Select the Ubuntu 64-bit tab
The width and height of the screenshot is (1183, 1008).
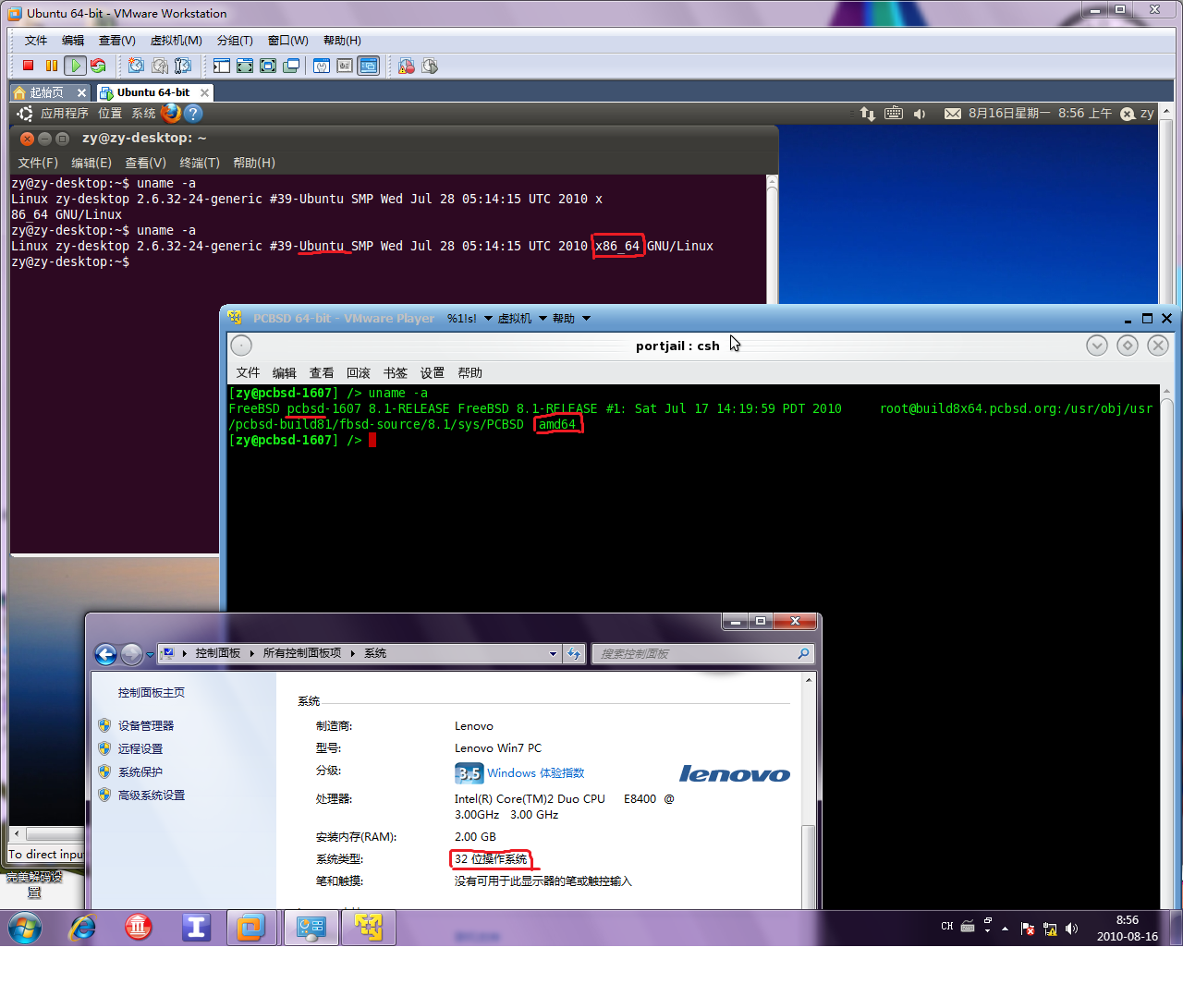click(153, 92)
